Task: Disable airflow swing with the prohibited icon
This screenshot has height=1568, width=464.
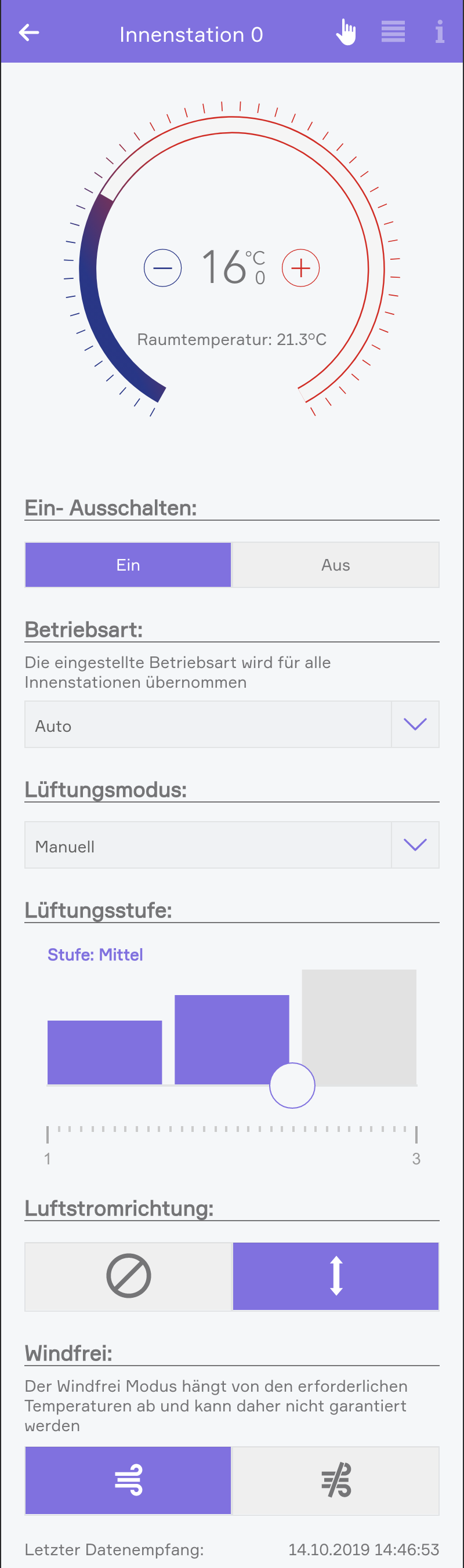Action: pyautogui.click(x=129, y=1276)
